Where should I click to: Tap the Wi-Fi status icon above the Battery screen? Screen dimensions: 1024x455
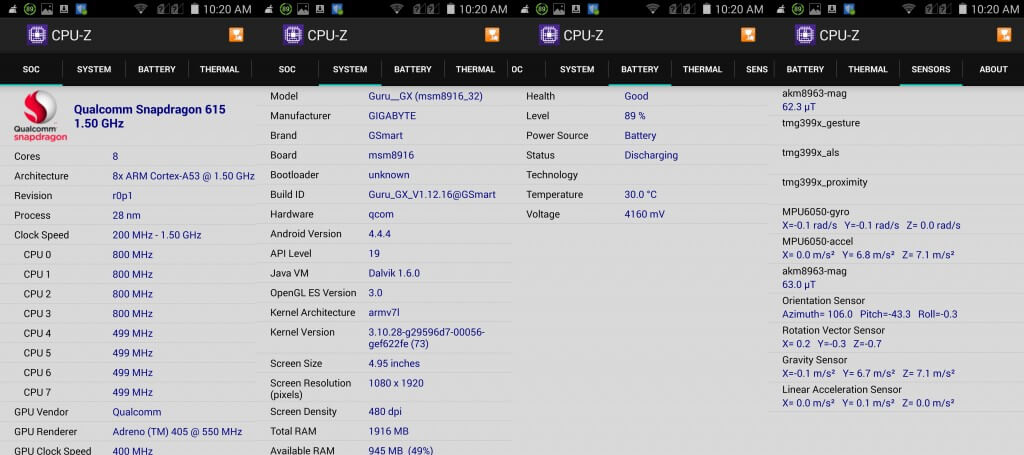click(652, 9)
